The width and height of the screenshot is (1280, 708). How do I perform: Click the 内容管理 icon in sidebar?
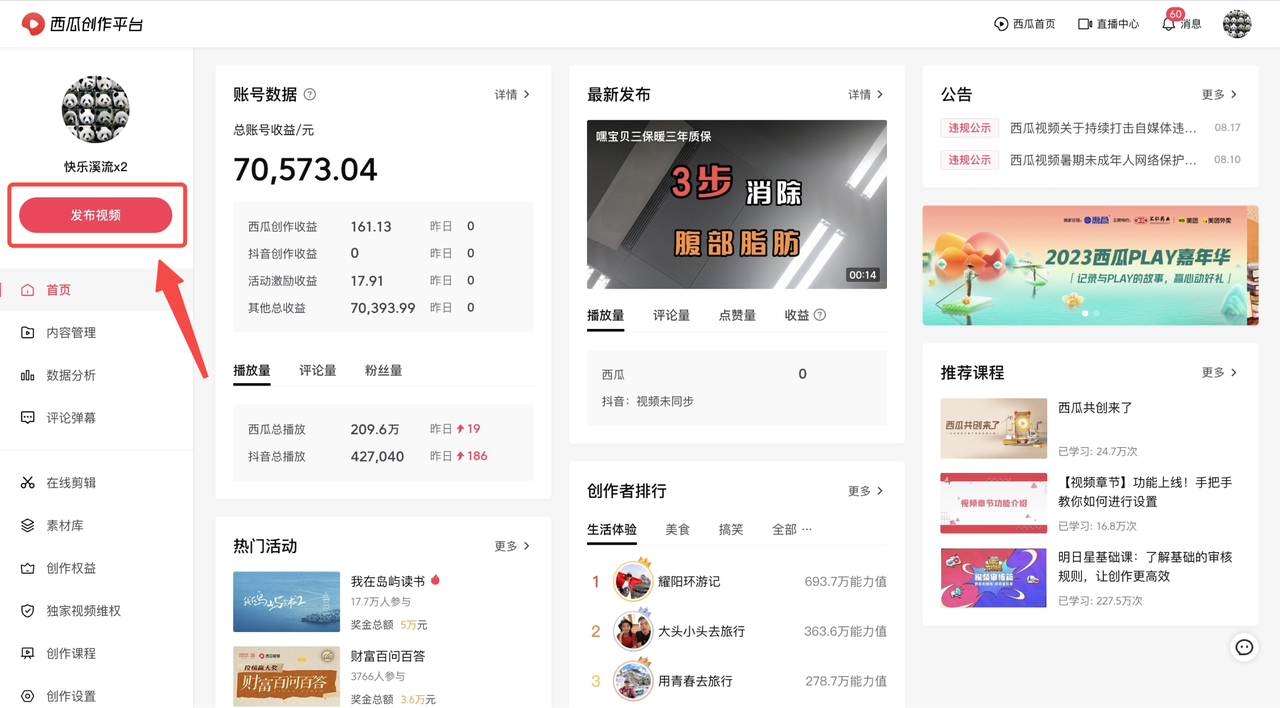click(x=28, y=332)
